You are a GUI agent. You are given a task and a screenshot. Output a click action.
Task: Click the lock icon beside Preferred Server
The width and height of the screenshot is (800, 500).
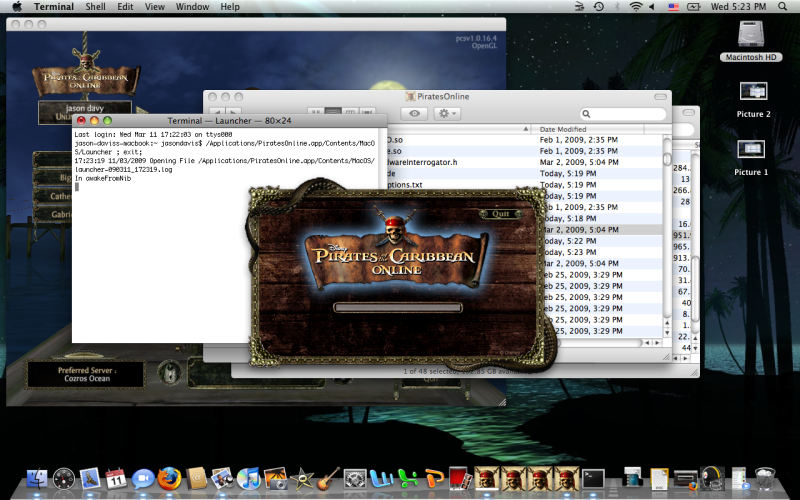click(x=169, y=373)
